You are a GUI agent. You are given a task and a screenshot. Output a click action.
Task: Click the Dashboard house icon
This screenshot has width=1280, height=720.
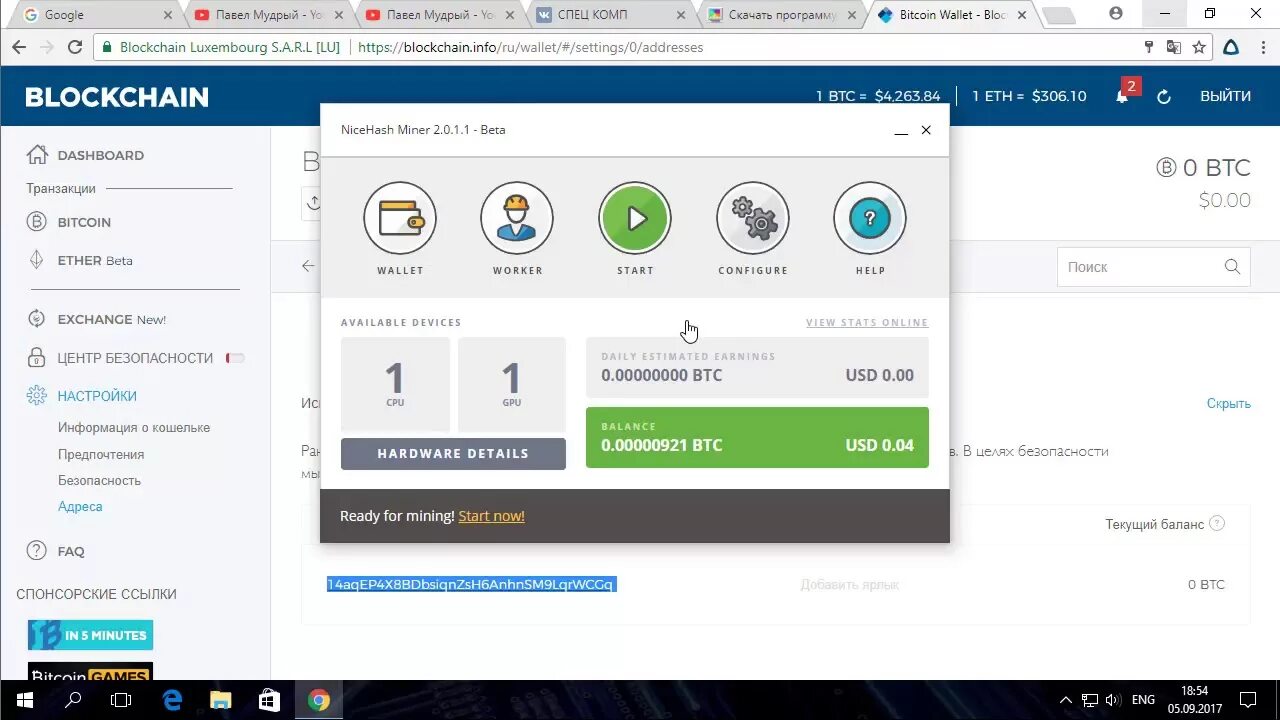37,154
